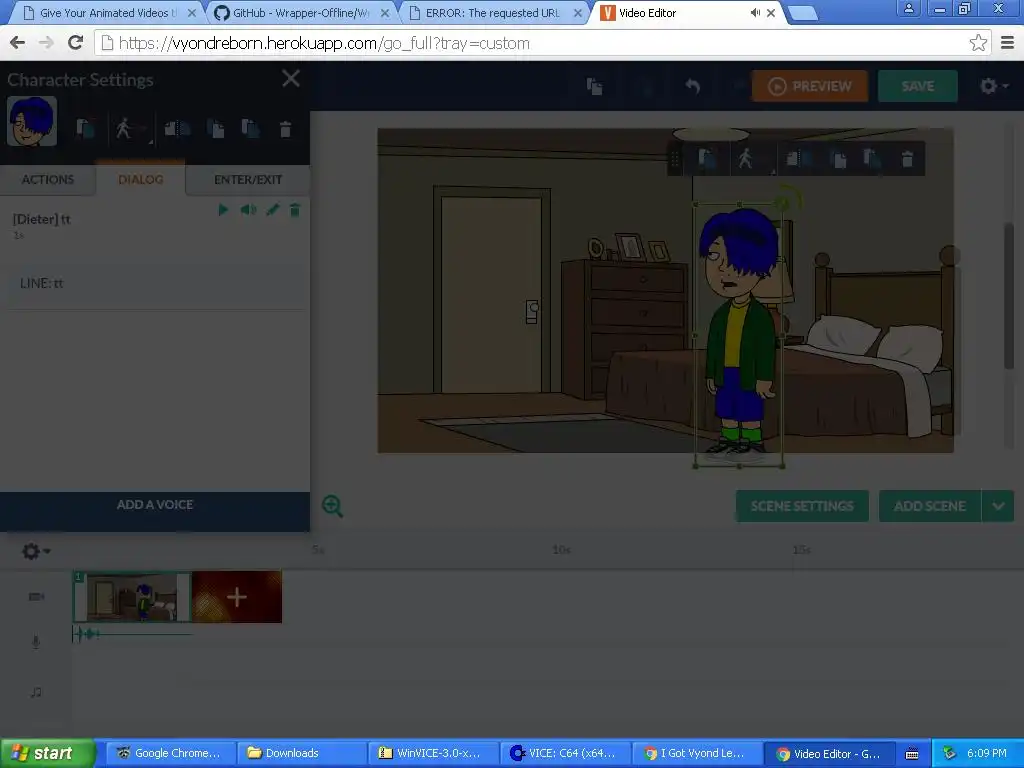This screenshot has height=768, width=1024.
Task: Delete the Dieter dialog with green trash icon
Action: coord(295,210)
